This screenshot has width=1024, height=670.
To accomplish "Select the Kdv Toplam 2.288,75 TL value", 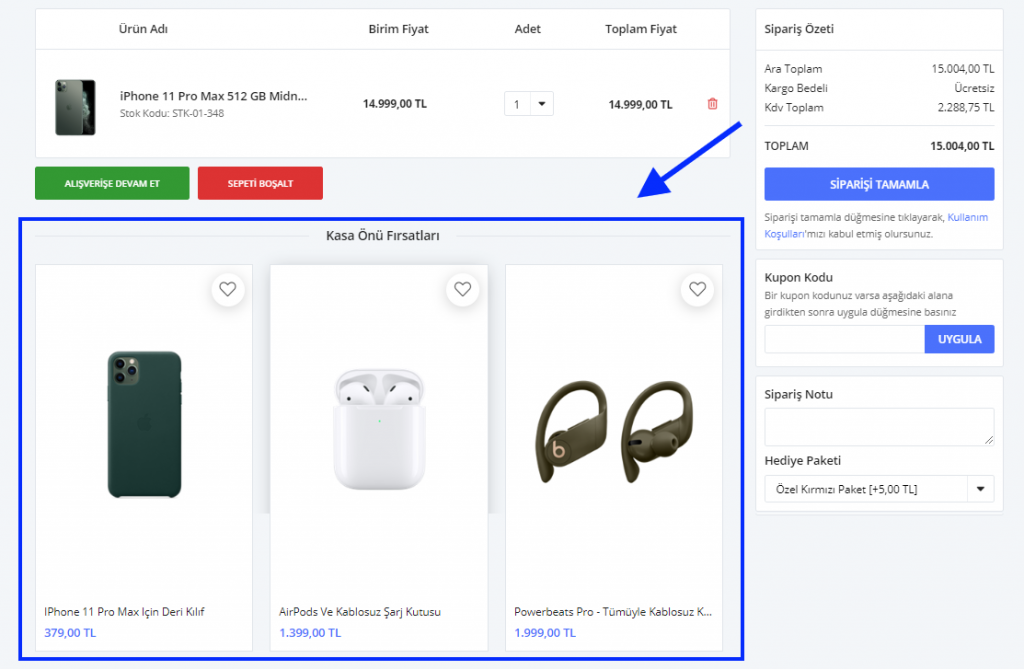I will click(x=966, y=108).
